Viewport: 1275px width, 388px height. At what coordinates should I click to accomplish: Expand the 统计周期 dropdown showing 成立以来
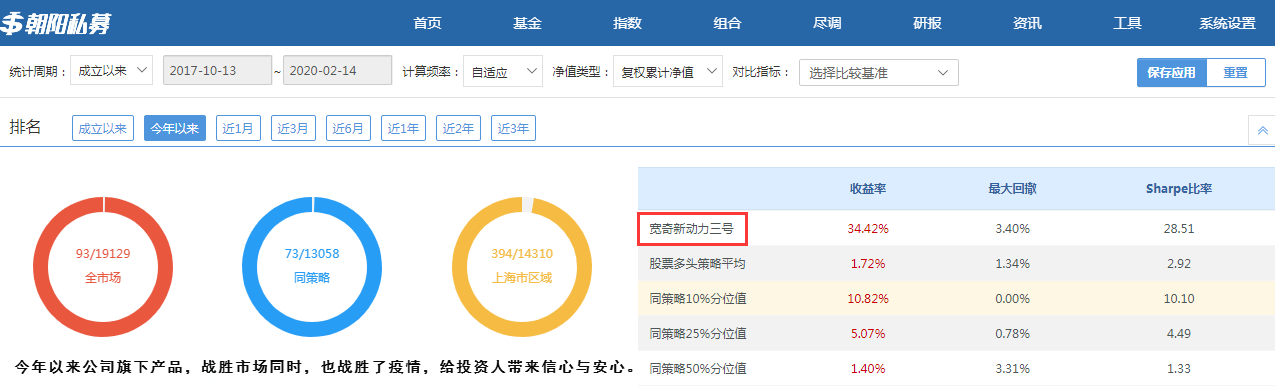[112, 71]
